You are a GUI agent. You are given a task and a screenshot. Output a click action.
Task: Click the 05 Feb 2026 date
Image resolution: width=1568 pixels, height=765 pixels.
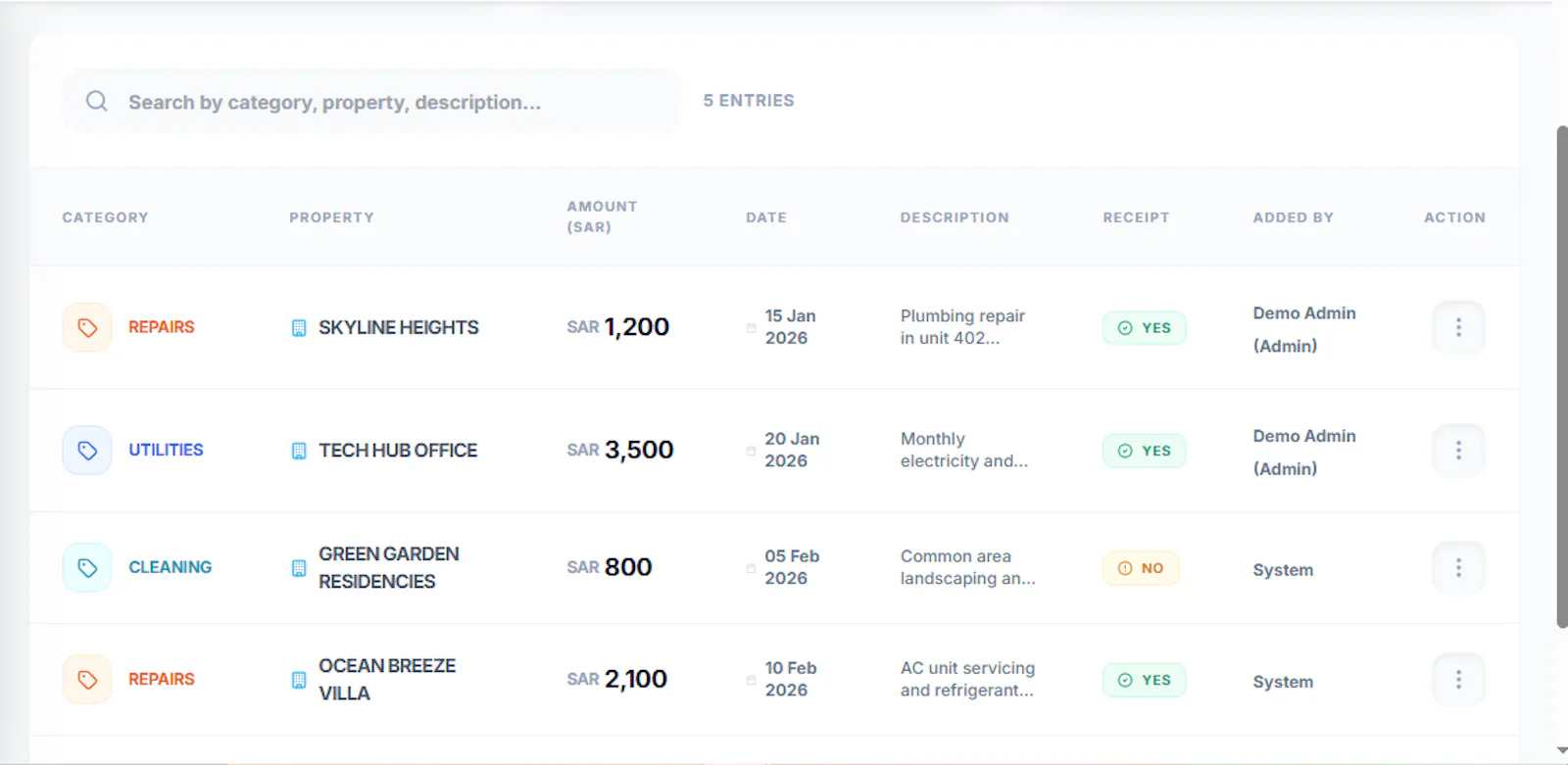(792, 568)
